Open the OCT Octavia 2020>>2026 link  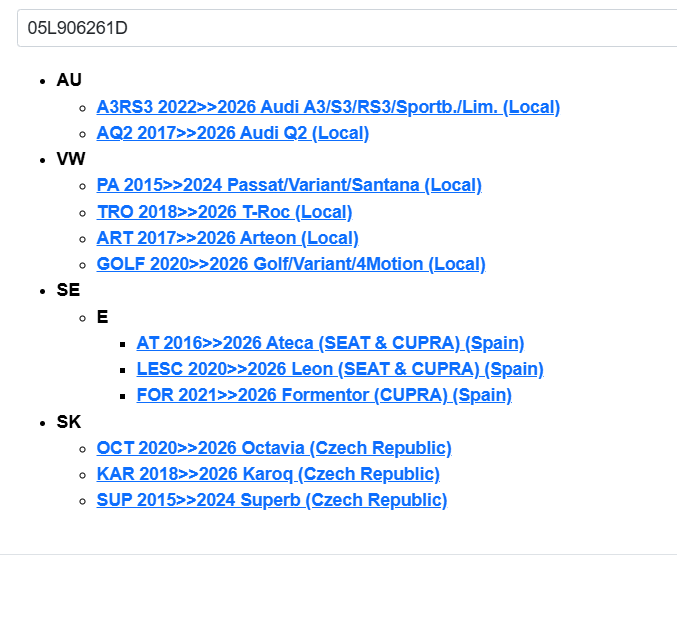274,448
